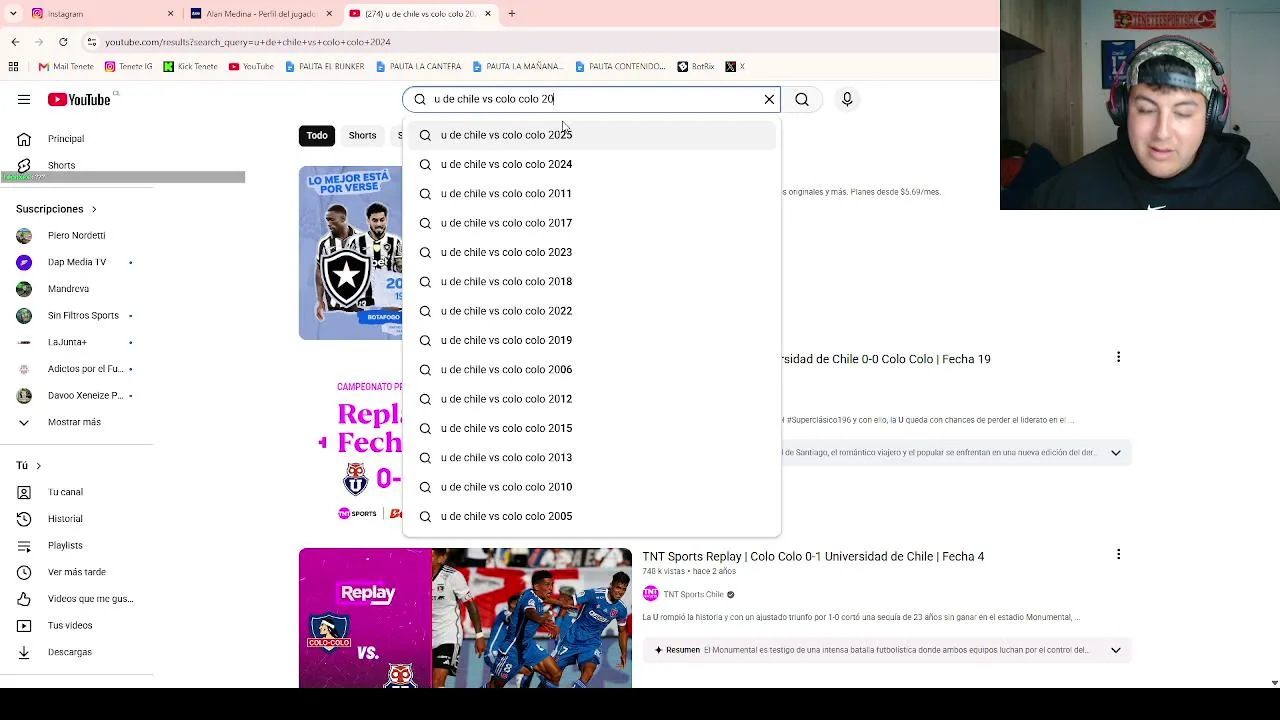1280x720 pixels.
Task: Expand the Resumen of the Fecha 19 video
Action: pyautogui.click(x=1116, y=452)
